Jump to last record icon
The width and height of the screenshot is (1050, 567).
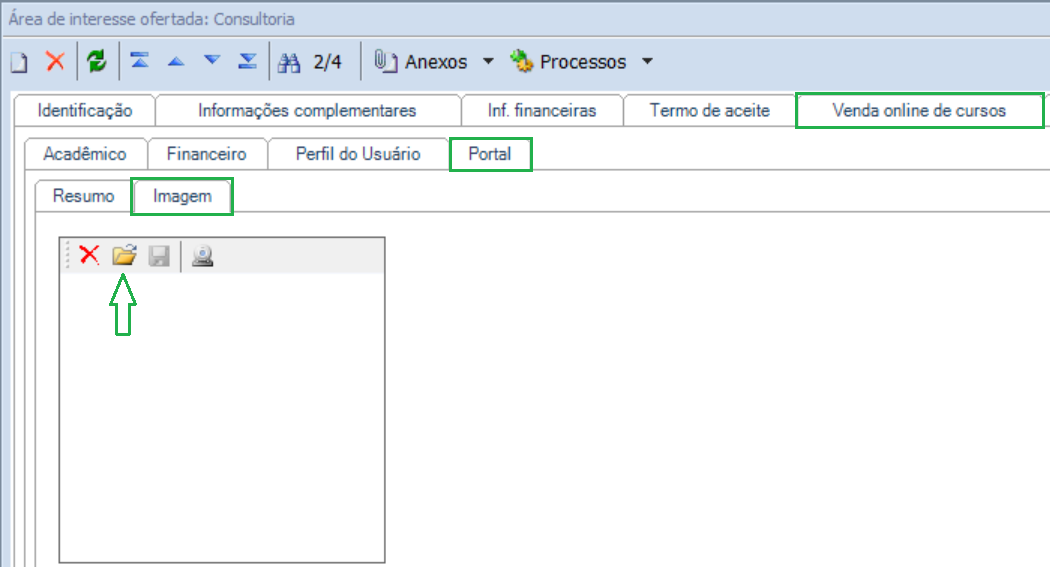click(x=248, y=61)
